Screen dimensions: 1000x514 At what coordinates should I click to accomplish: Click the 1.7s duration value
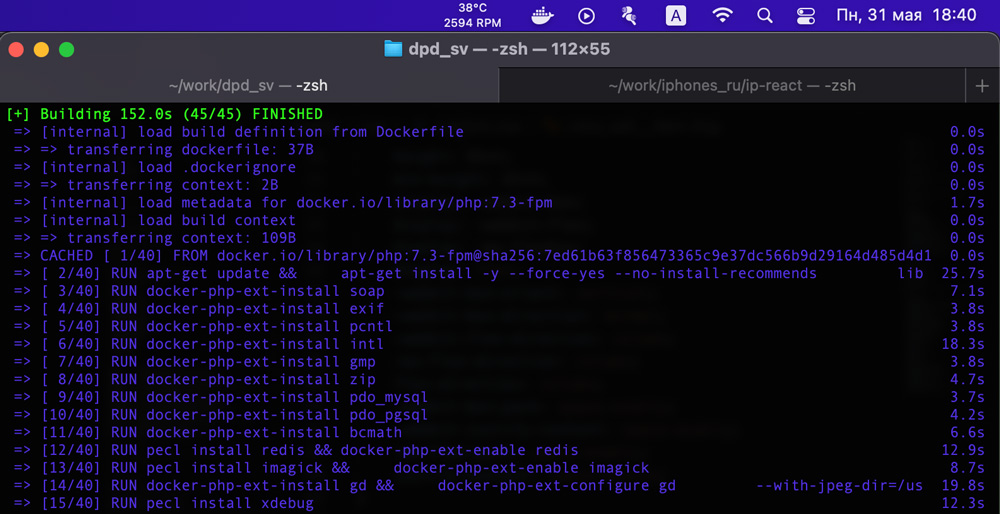tap(967, 203)
